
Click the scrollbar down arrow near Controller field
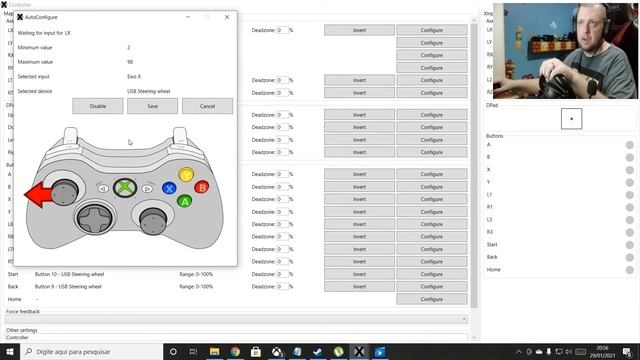pos(474,338)
